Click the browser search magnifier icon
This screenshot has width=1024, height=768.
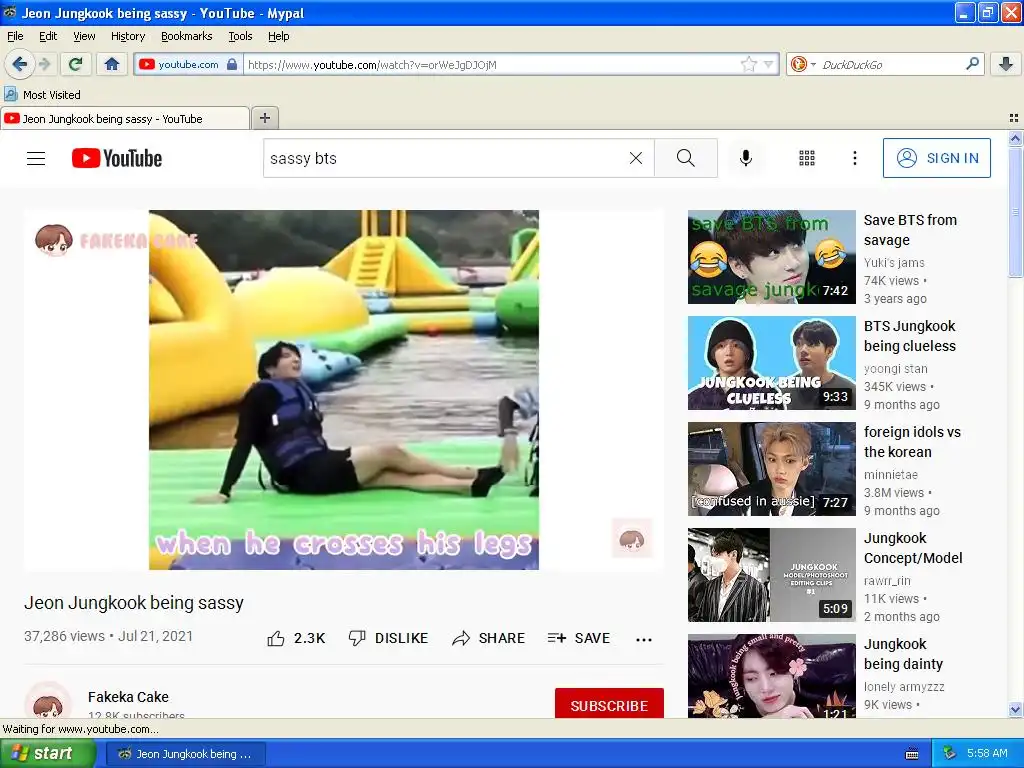(972, 63)
